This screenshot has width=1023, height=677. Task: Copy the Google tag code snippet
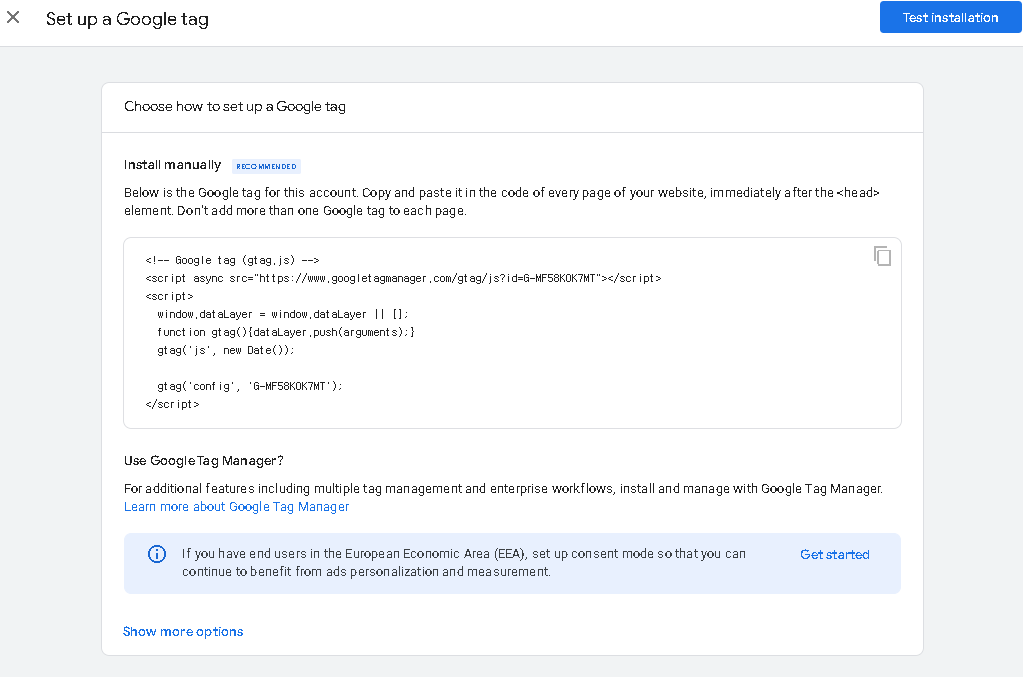tap(882, 256)
